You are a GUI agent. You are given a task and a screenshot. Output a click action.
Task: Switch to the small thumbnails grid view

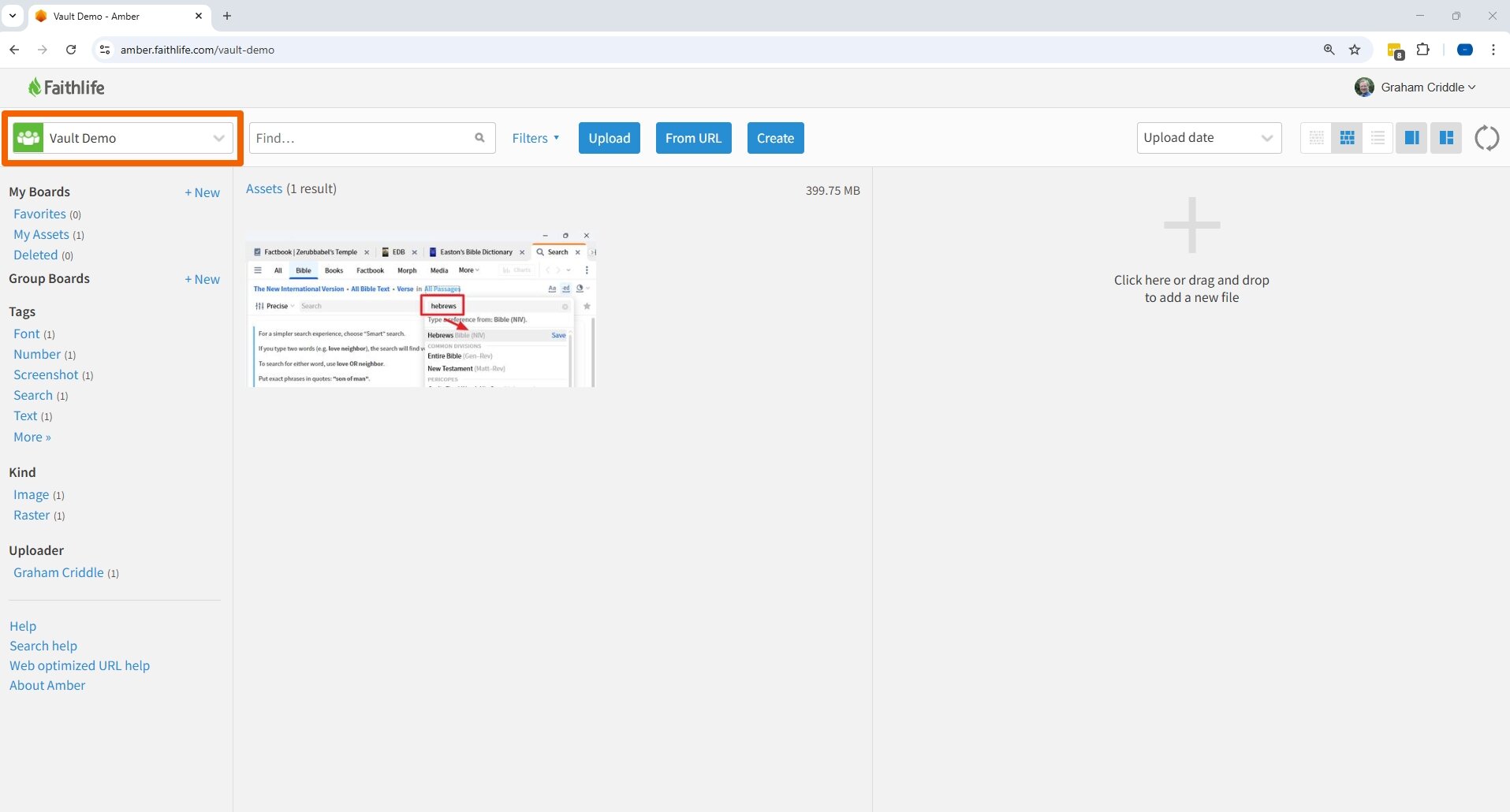1316,138
